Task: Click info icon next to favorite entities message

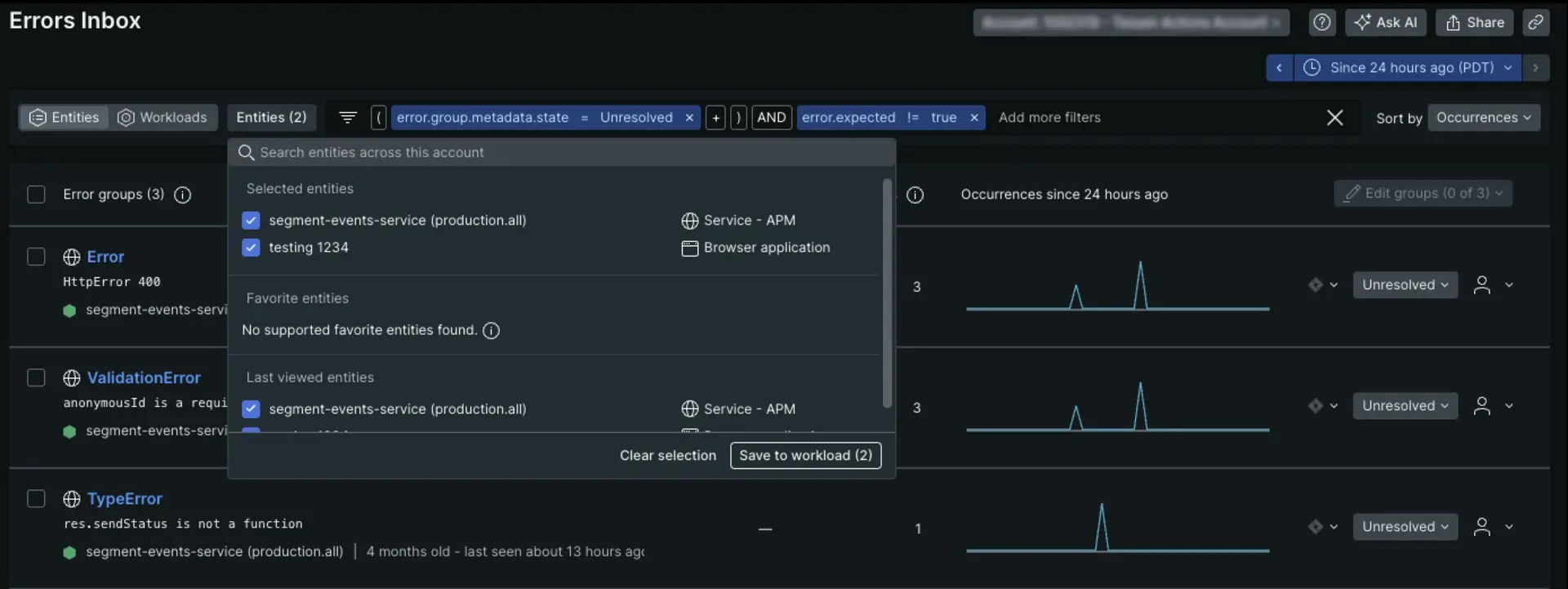Action: click(x=491, y=331)
